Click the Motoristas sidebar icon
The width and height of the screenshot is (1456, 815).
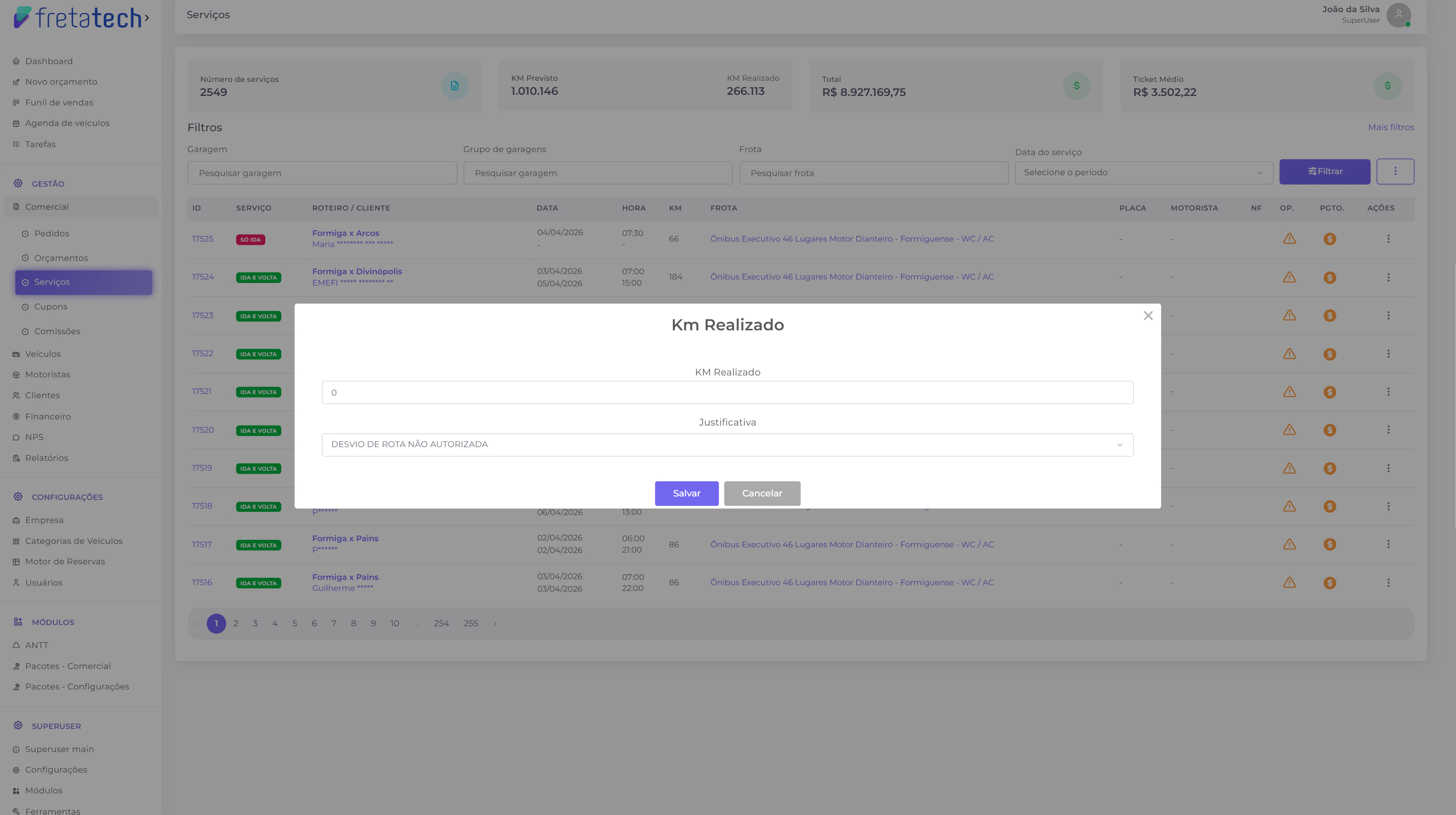[16, 374]
